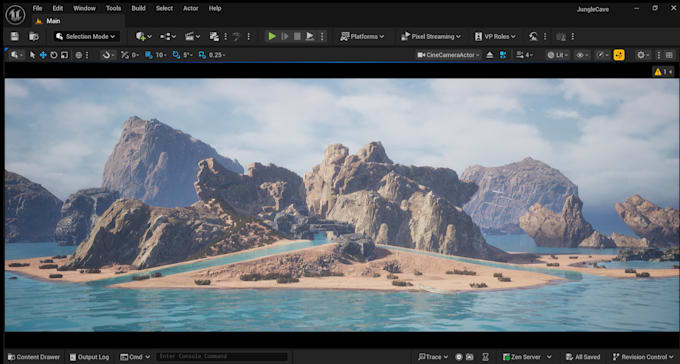Open the rotation snap 5° dropdown

tap(187, 55)
